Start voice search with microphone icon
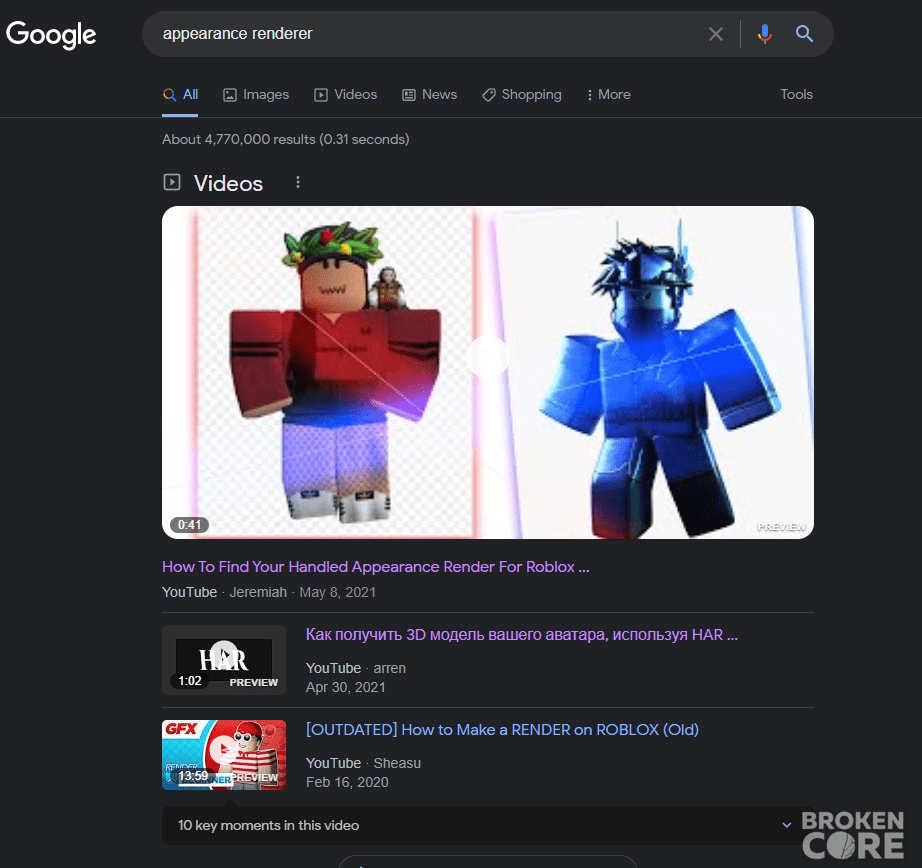922x868 pixels. tap(764, 34)
